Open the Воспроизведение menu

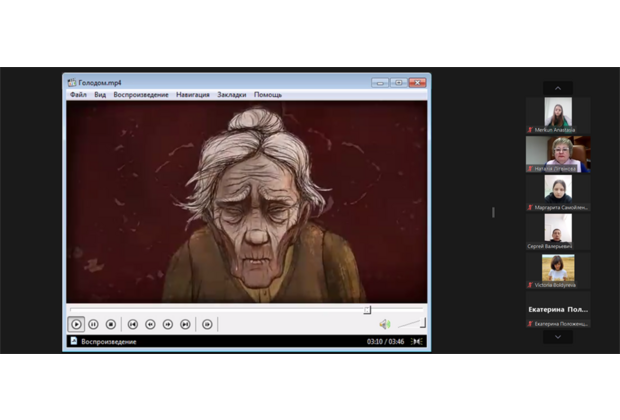pos(139,95)
